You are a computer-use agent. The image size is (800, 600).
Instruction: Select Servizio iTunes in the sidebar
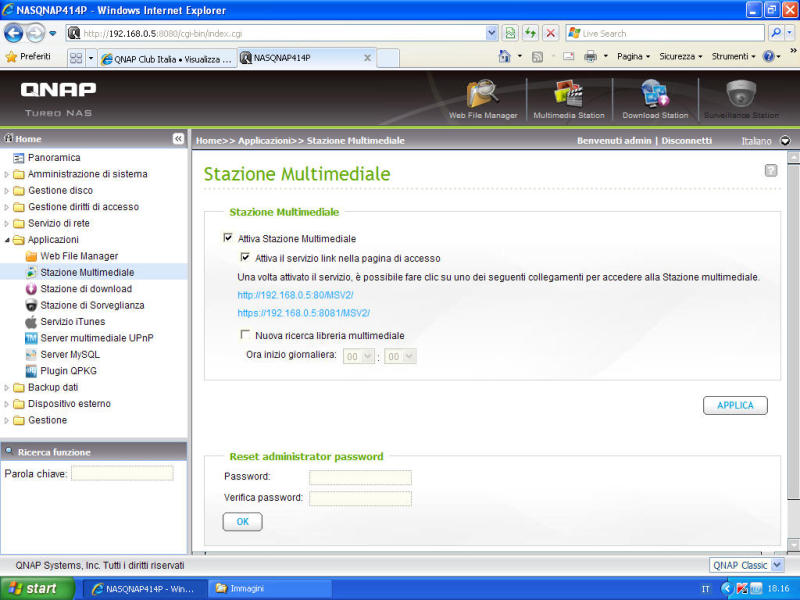72,321
